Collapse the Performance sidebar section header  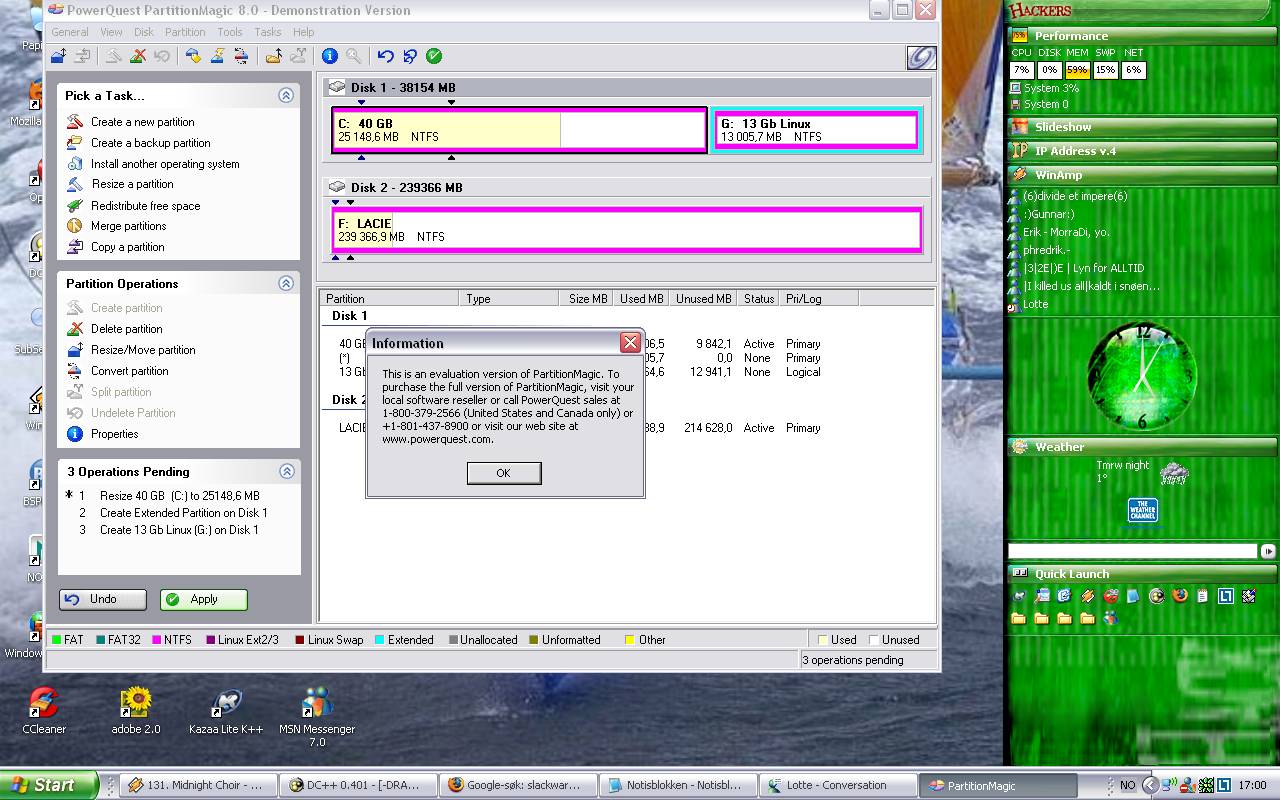[x=1142, y=36]
